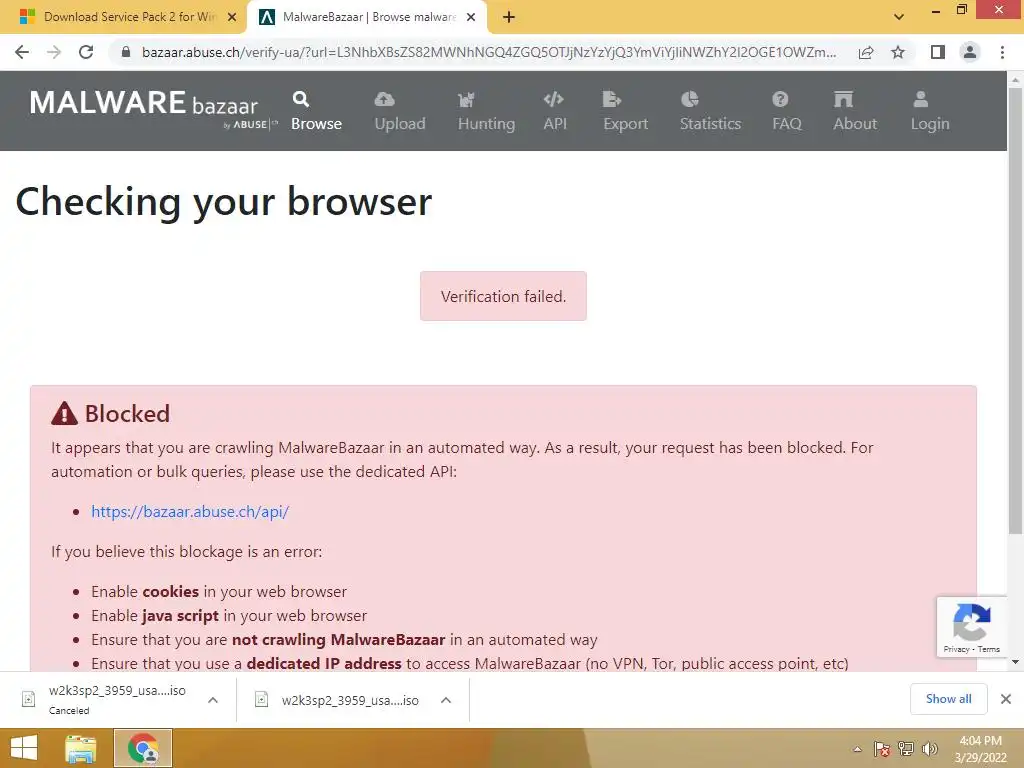Screen dimensions: 1024x768
Task: Click the padlock site info icon
Action: click(x=126, y=52)
